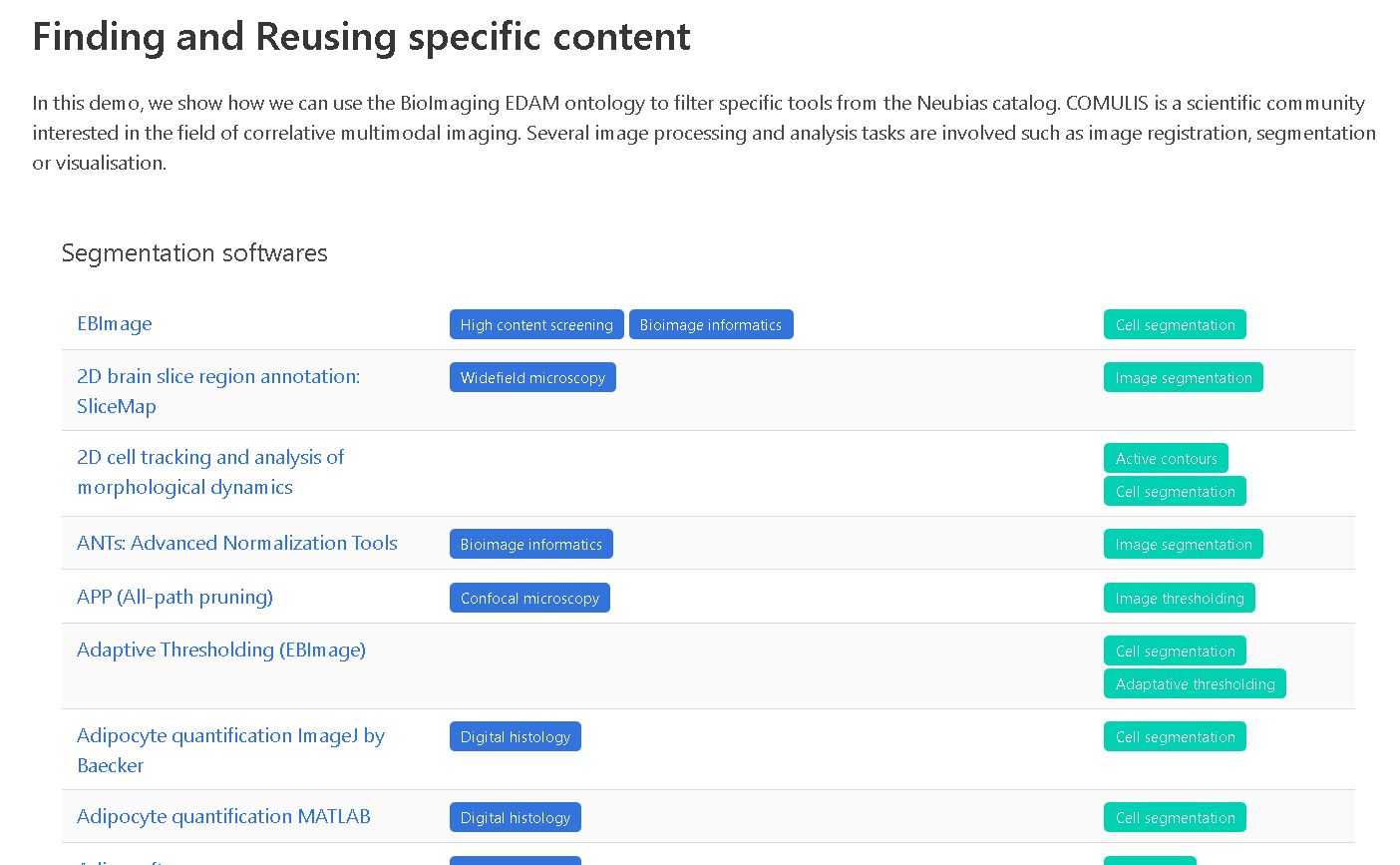Screen dimensions: 1400x865
Task: Click the Widefield microscopy tag
Action: [x=532, y=378]
